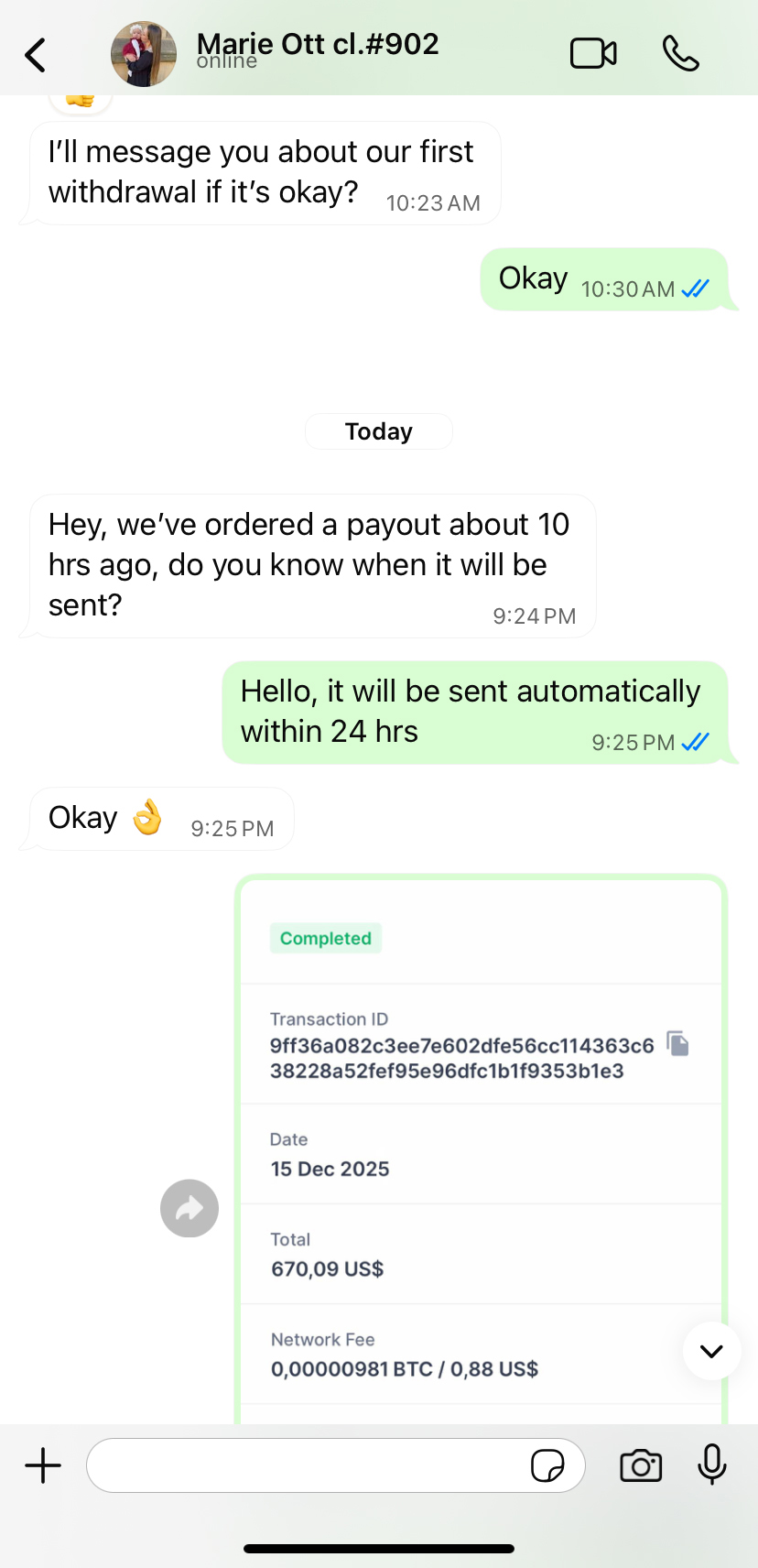Tap the transaction hash text
Screen dimensions: 758x1568
460,1058
